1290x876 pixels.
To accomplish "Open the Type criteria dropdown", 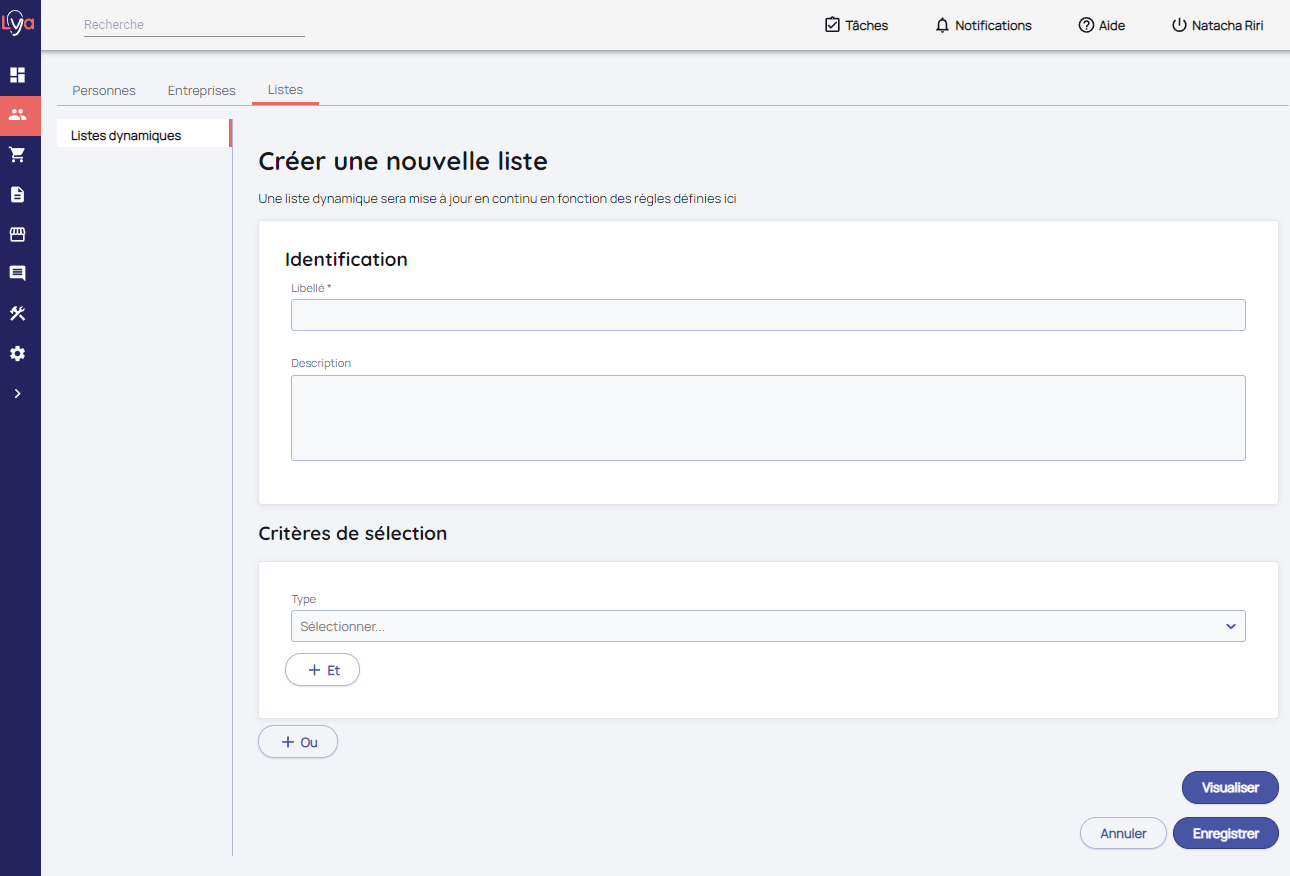I will point(767,626).
